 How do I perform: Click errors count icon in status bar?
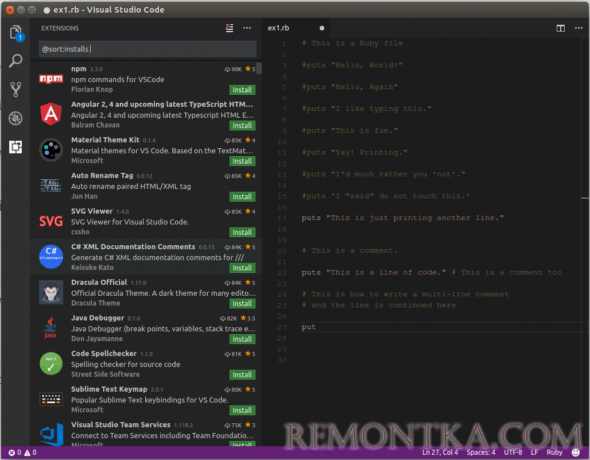(x=15, y=452)
